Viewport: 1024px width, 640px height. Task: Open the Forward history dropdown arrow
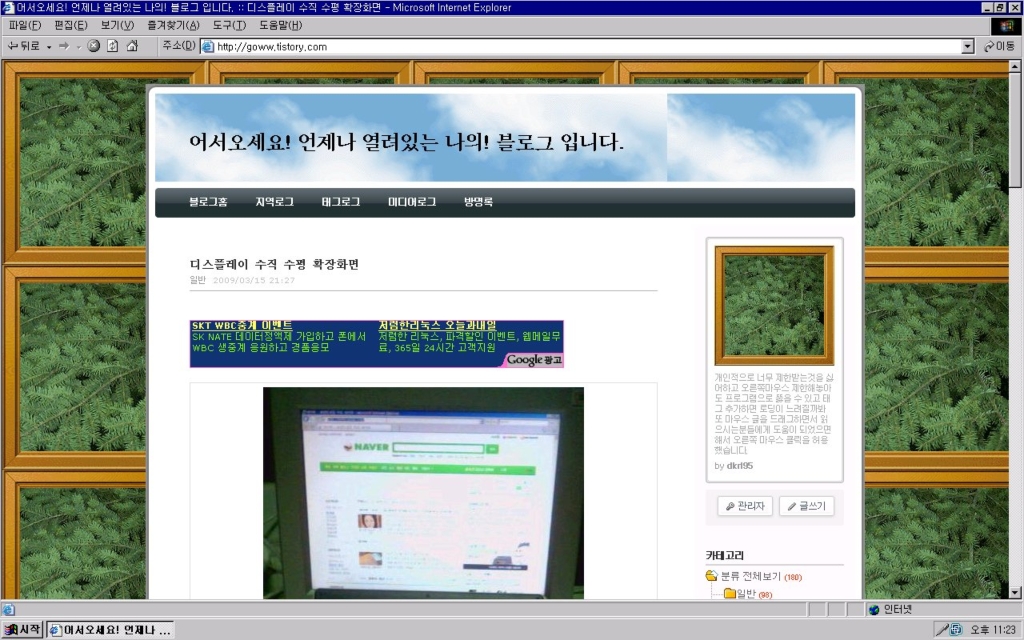pos(78,47)
